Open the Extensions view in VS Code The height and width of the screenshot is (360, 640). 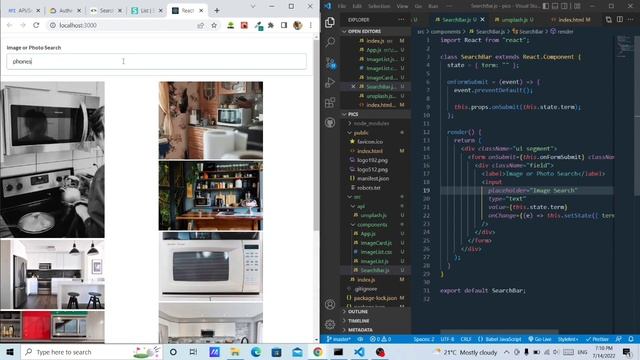[x=330, y=102]
